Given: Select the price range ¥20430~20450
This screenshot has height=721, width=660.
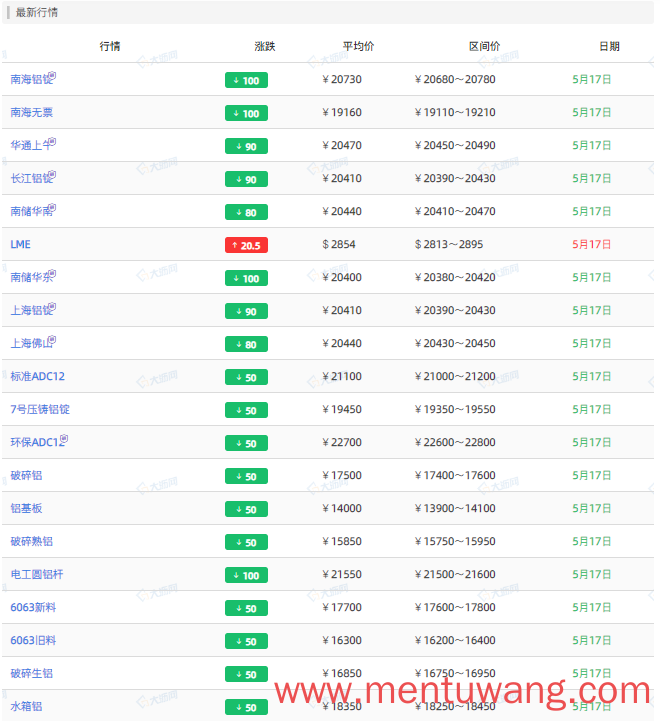Looking at the screenshot, I should (x=455, y=343).
